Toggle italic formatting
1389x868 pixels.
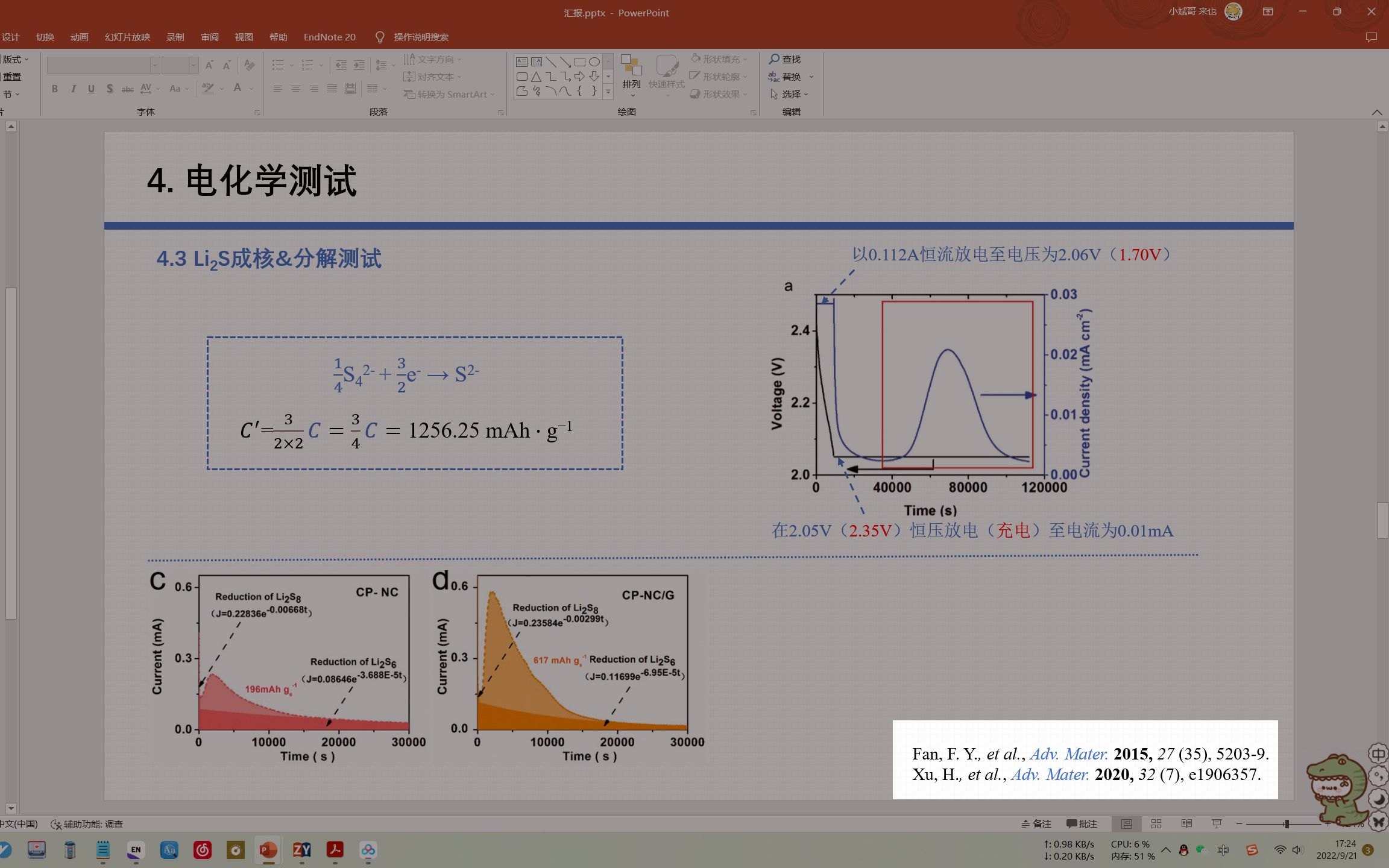[73, 89]
